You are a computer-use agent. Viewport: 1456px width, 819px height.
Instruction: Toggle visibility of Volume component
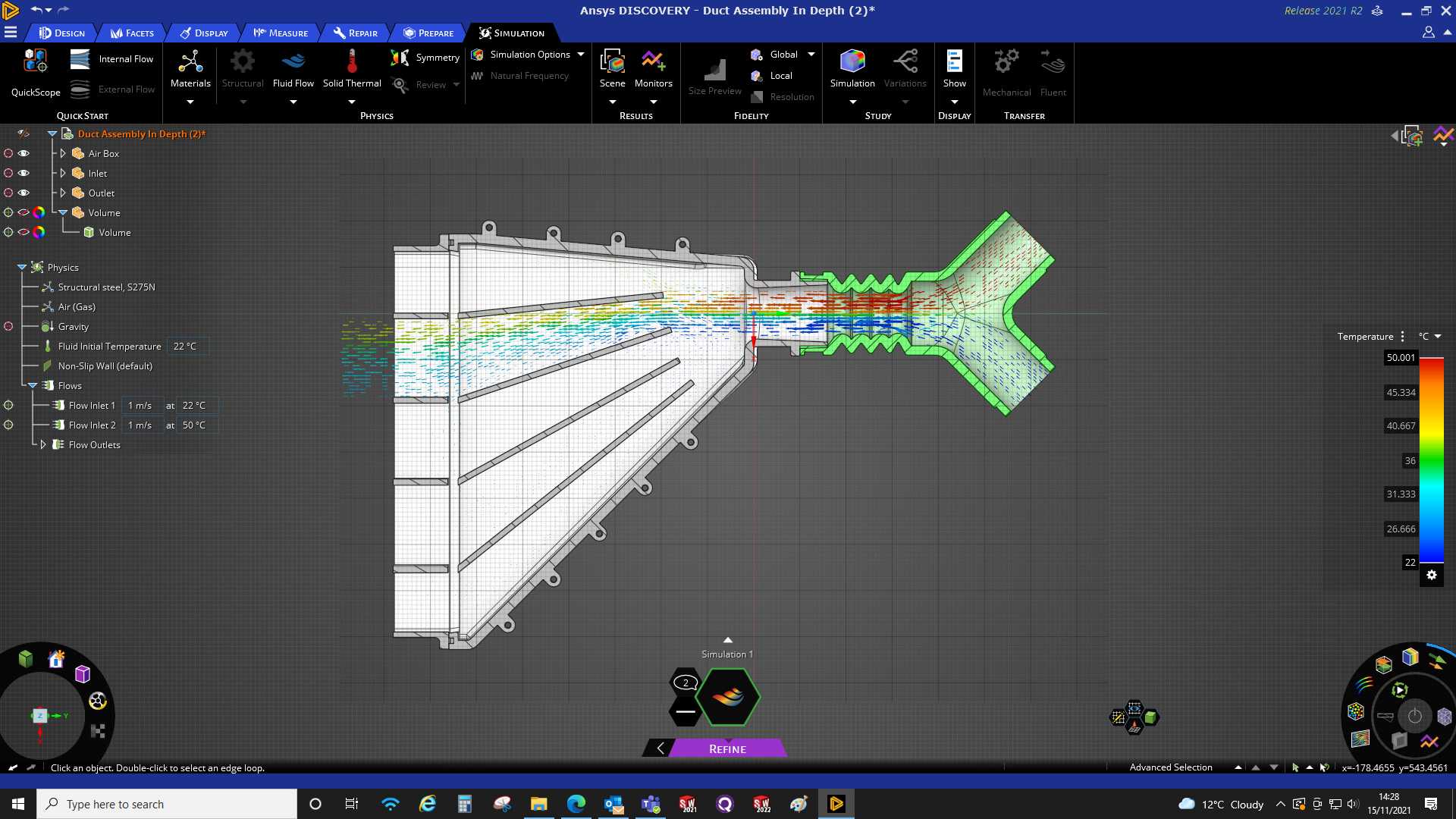tap(24, 212)
